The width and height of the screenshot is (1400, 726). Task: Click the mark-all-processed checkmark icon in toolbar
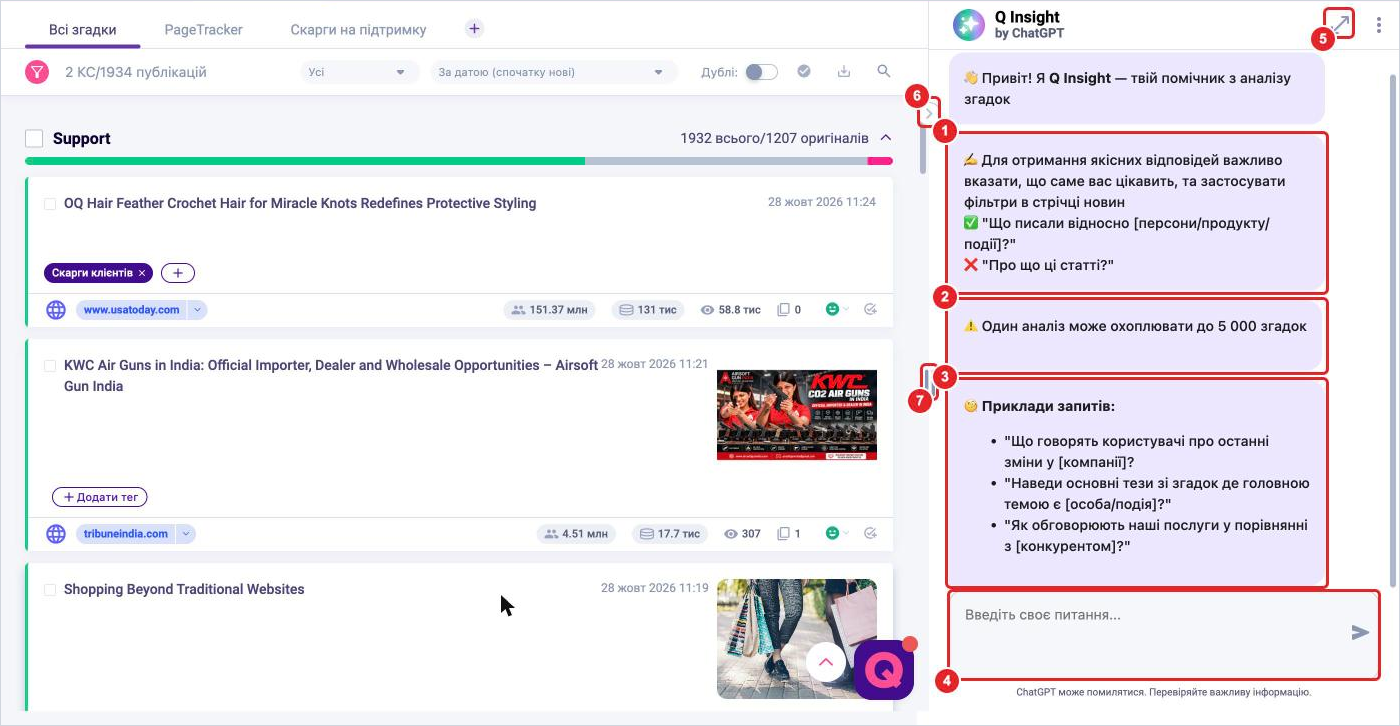tap(804, 71)
